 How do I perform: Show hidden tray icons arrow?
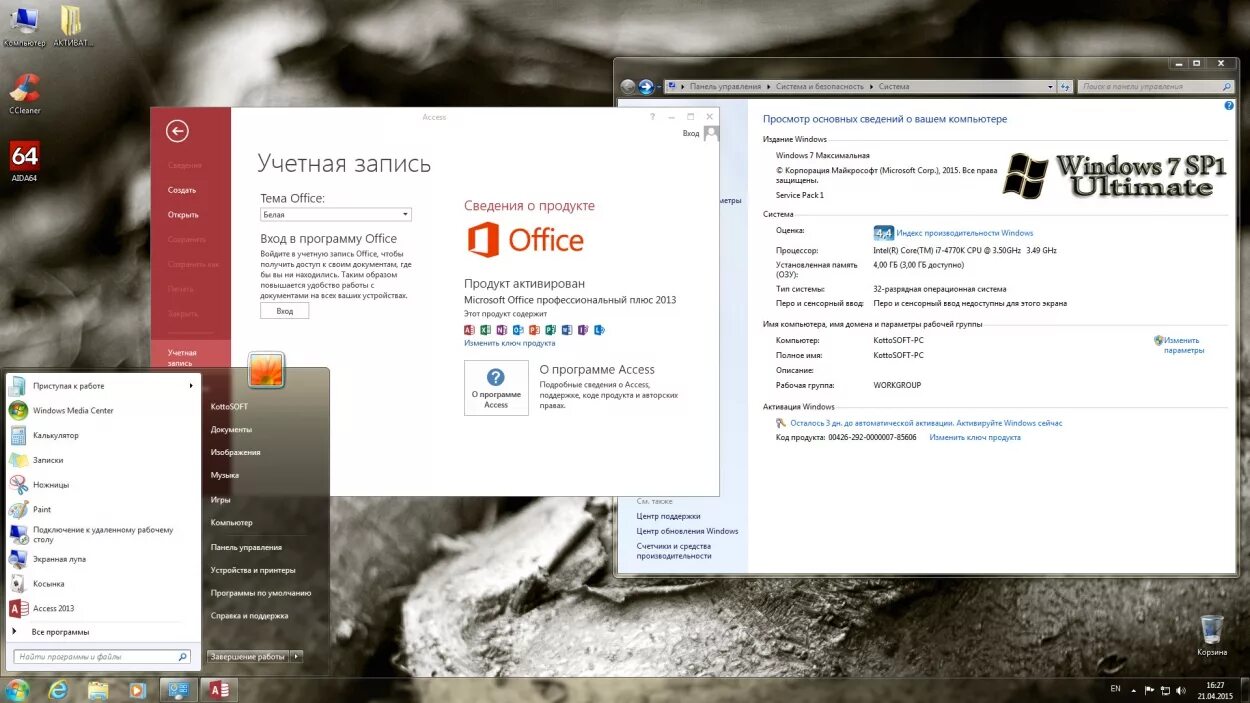coord(1134,689)
